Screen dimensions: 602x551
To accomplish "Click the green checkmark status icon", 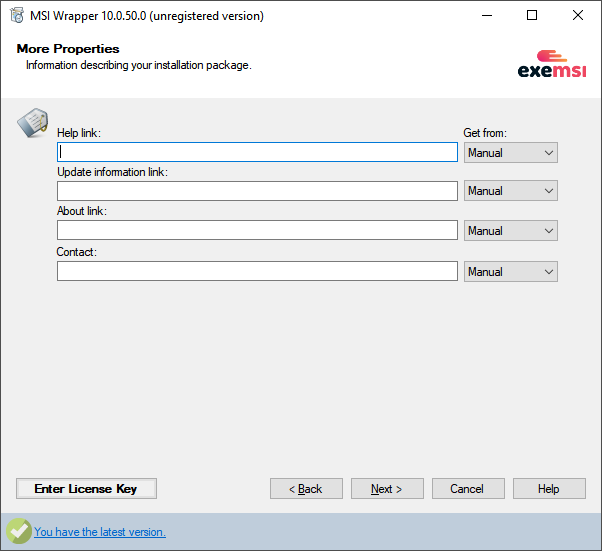I will click(x=18, y=531).
